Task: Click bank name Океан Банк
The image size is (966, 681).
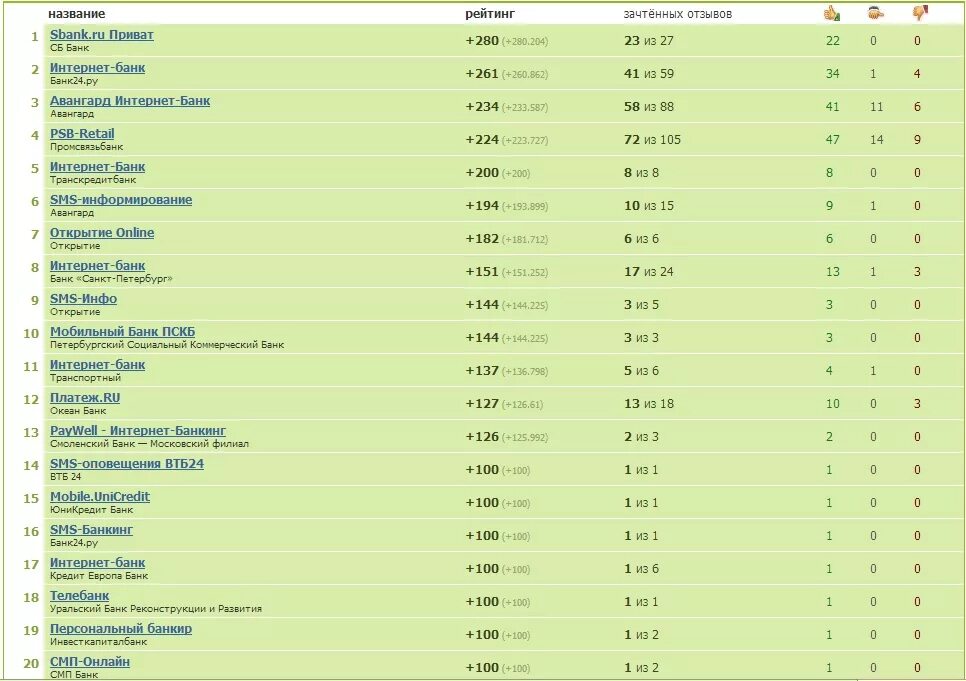Action: tap(78, 410)
